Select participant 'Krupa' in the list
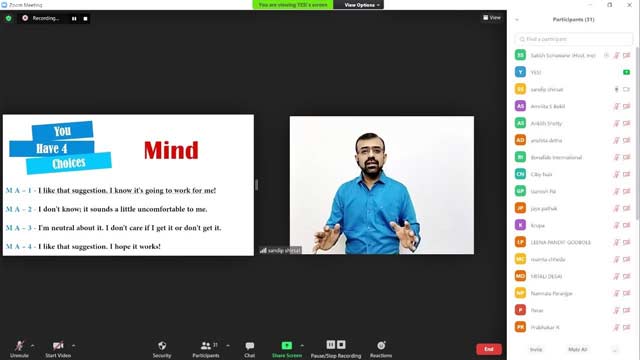The width and height of the screenshot is (640, 360). (573, 225)
